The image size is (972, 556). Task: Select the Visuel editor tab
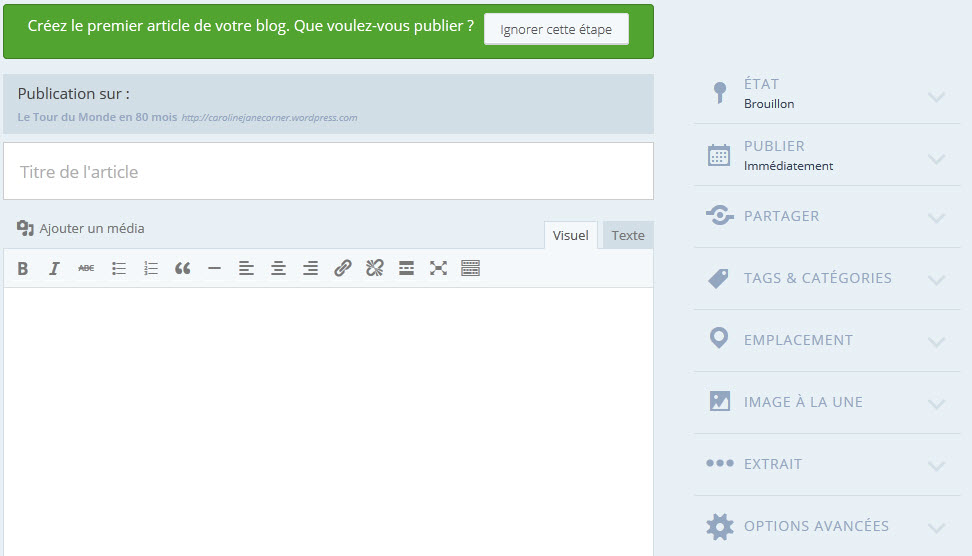pyautogui.click(x=570, y=236)
